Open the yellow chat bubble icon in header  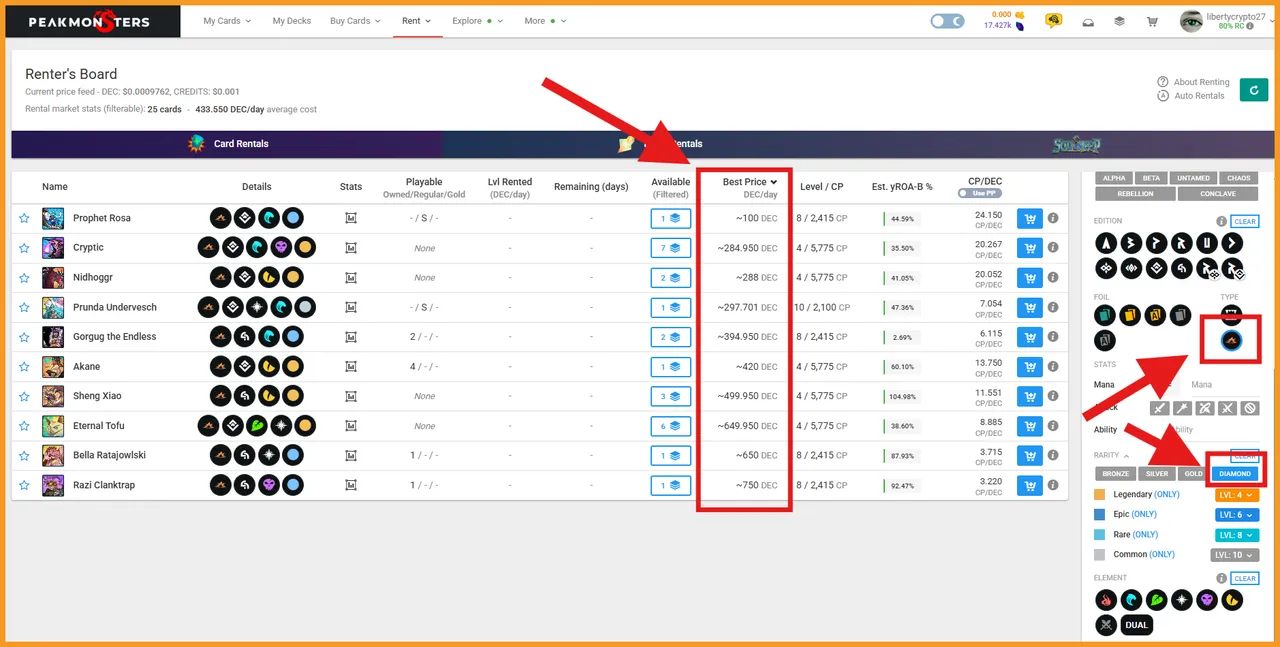click(x=1053, y=21)
